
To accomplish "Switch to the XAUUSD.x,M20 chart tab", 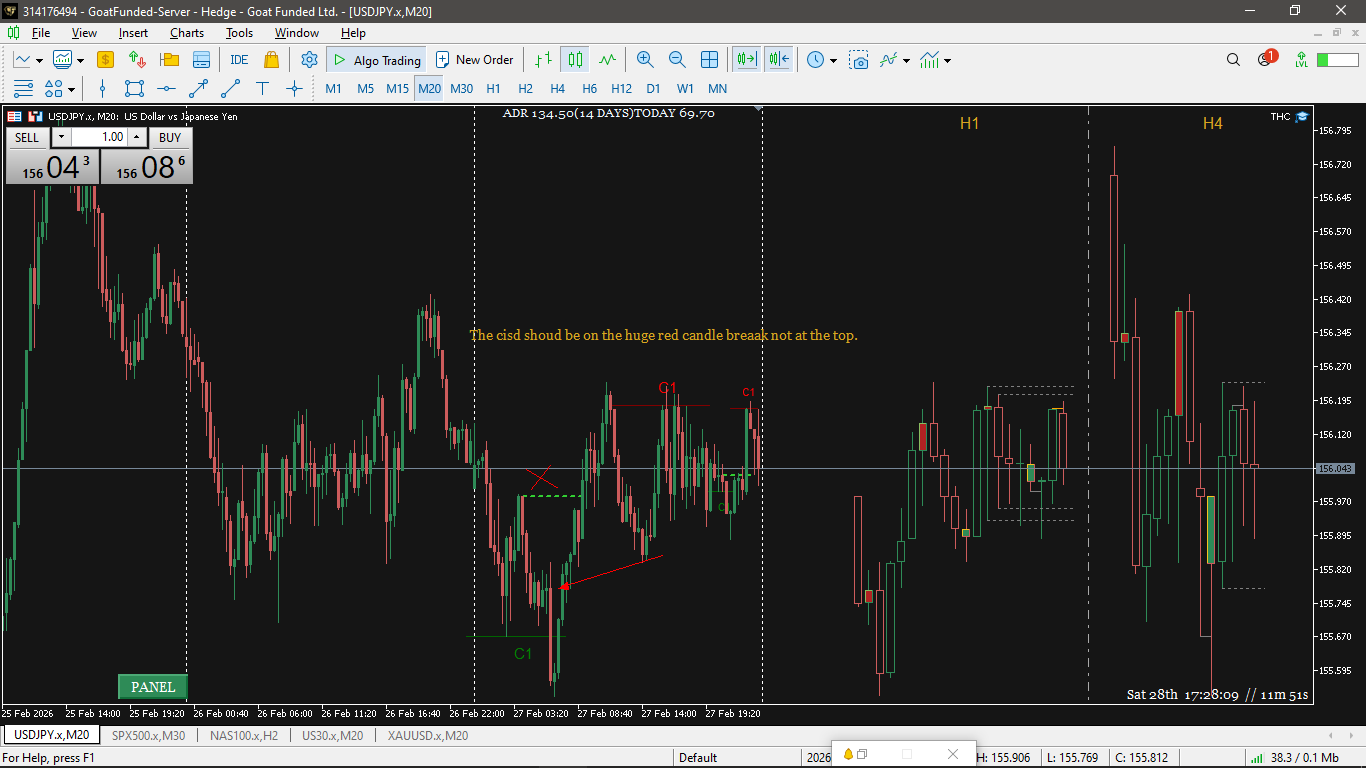I will (x=428, y=736).
